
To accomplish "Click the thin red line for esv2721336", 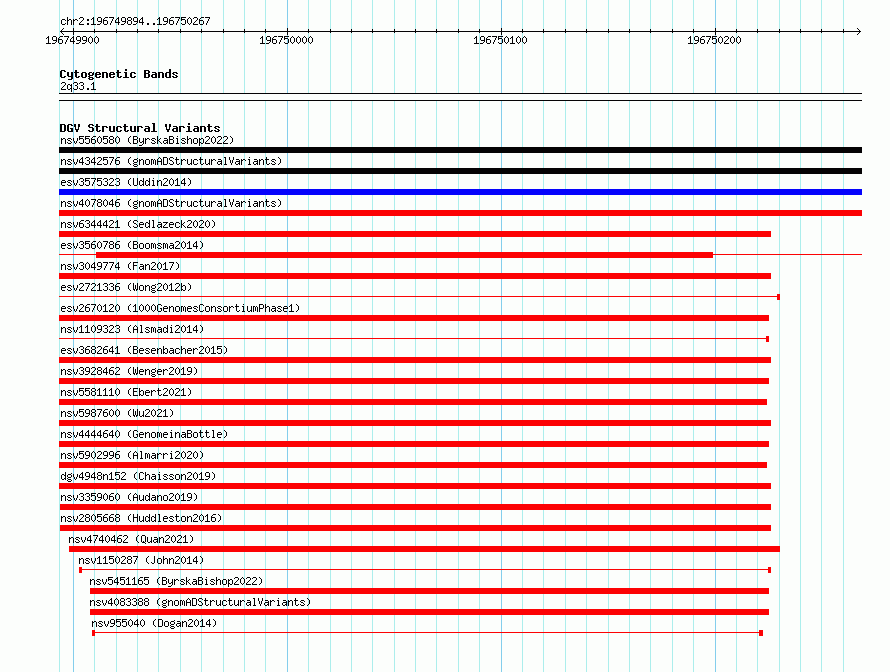I will (419, 297).
